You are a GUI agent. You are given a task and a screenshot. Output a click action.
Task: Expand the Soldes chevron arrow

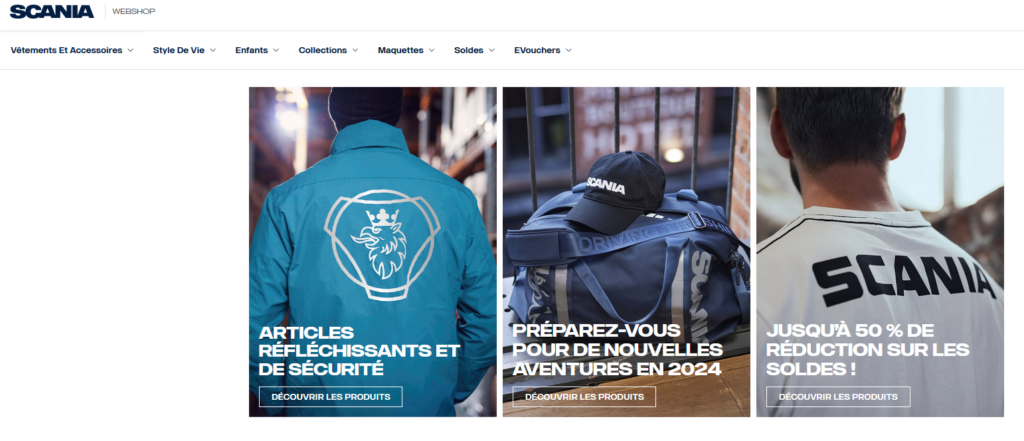coord(492,50)
